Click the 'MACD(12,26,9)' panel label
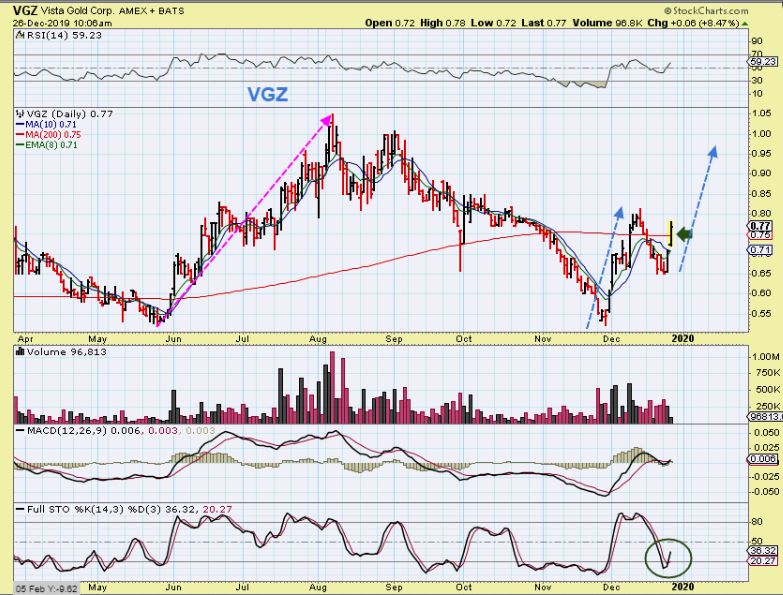The width and height of the screenshot is (783, 595). coord(67,431)
